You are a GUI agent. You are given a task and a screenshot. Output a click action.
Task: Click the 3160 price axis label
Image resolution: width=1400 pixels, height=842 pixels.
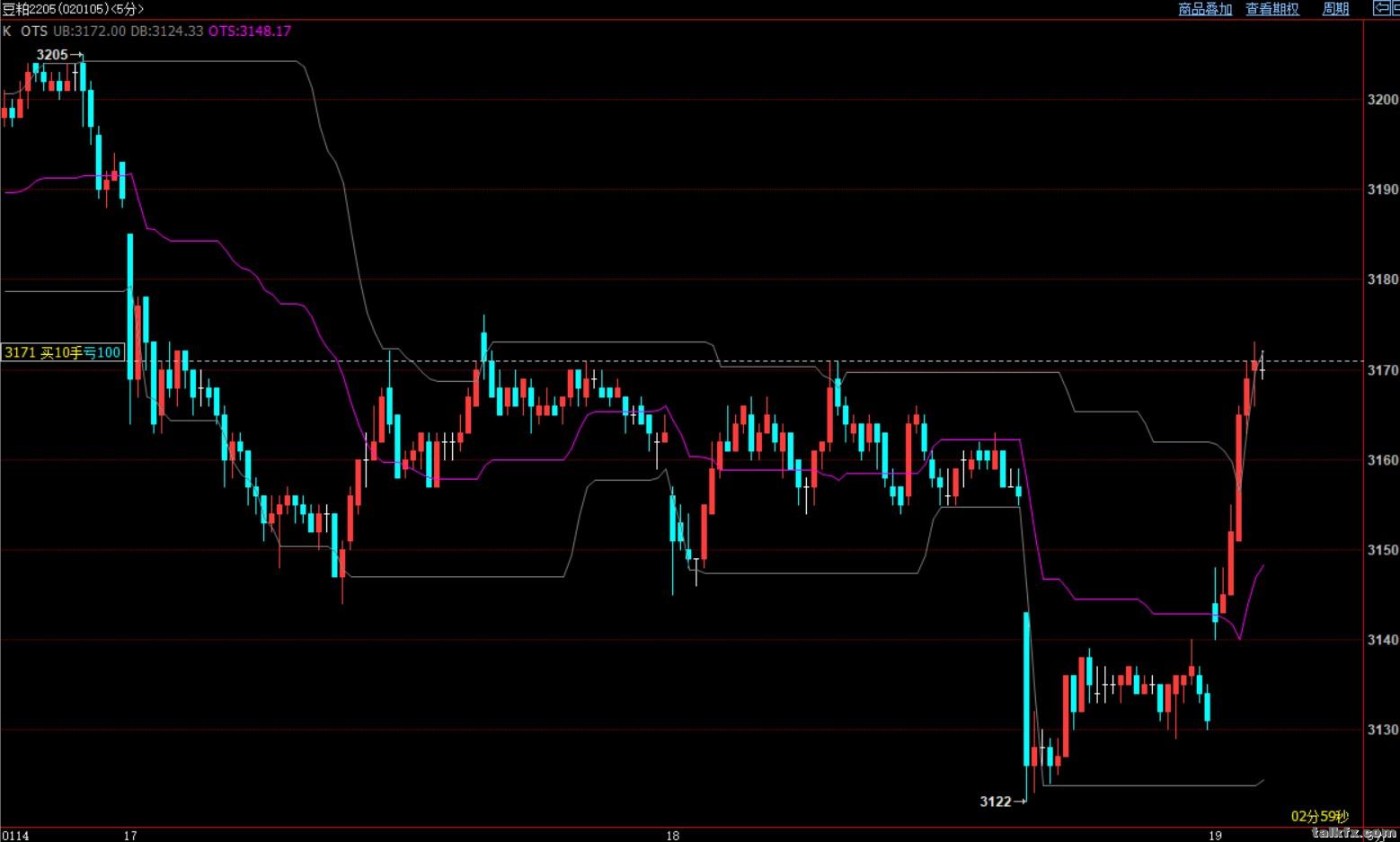point(1382,460)
